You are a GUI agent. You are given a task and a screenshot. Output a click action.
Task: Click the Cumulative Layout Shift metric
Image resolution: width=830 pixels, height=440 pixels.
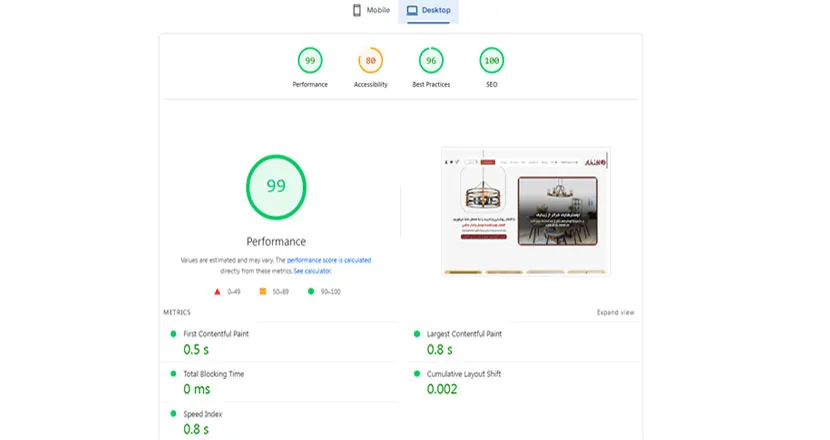click(x=462, y=374)
